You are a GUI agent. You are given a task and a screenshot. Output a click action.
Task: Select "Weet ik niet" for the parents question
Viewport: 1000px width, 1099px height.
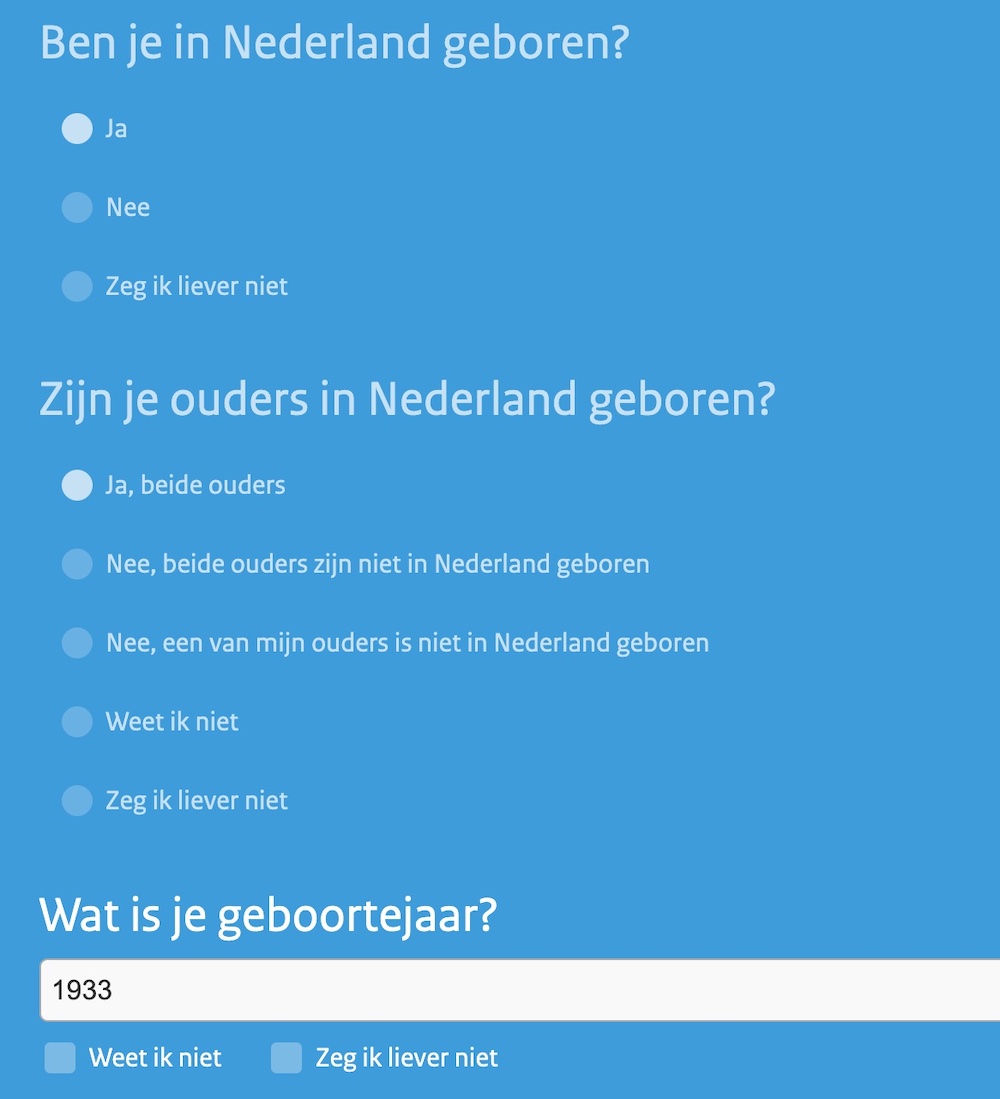(x=76, y=722)
